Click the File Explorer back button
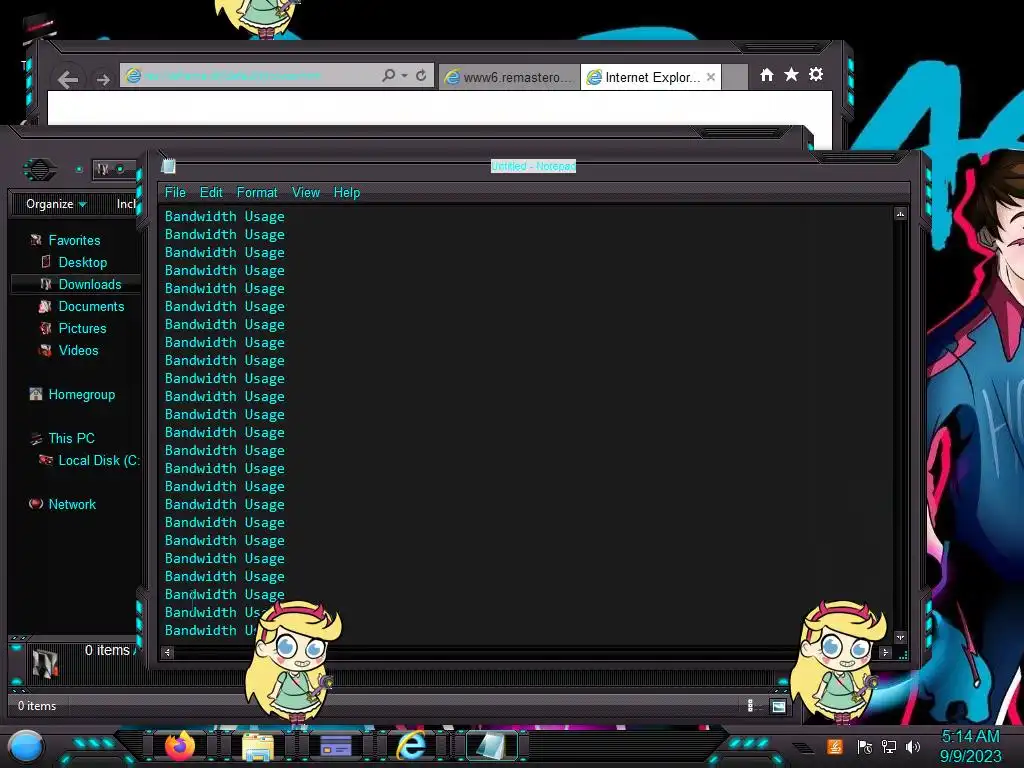This screenshot has height=768, width=1024. [x=40, y=170]
